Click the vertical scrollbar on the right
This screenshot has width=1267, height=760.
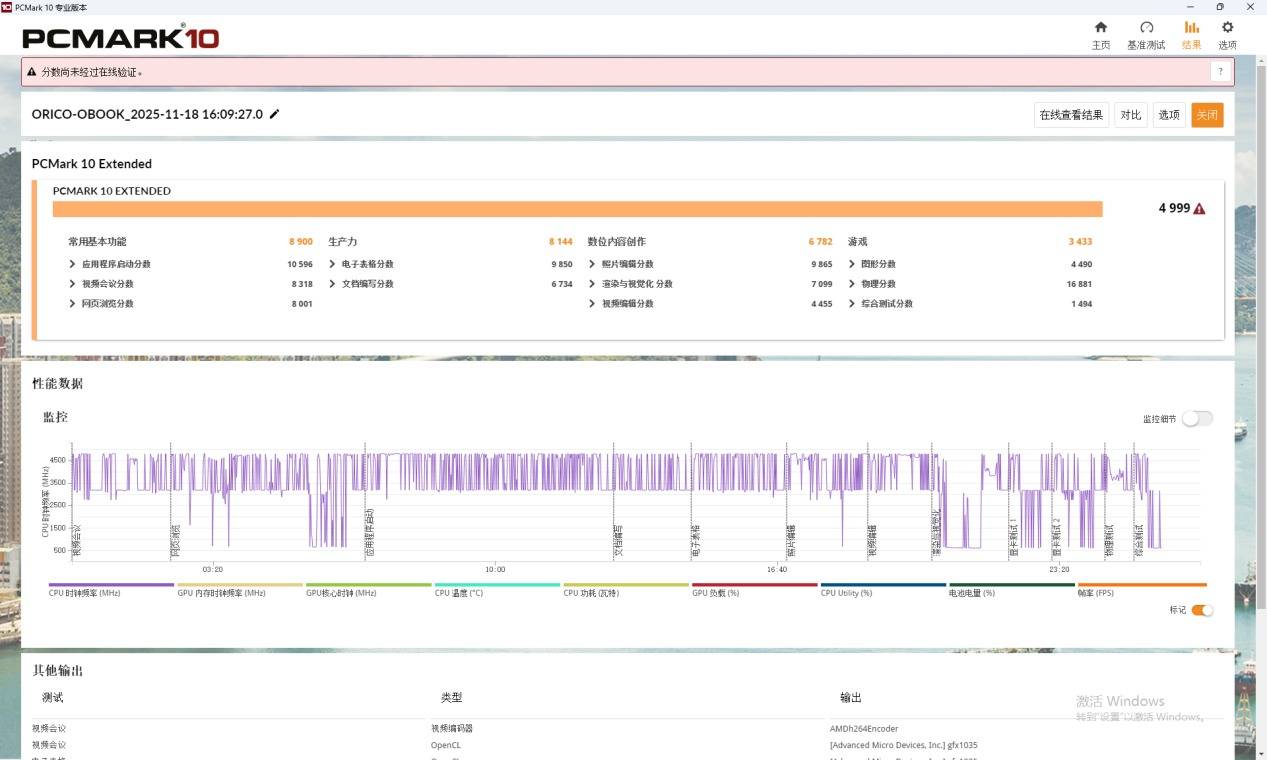coord(1260,300)
